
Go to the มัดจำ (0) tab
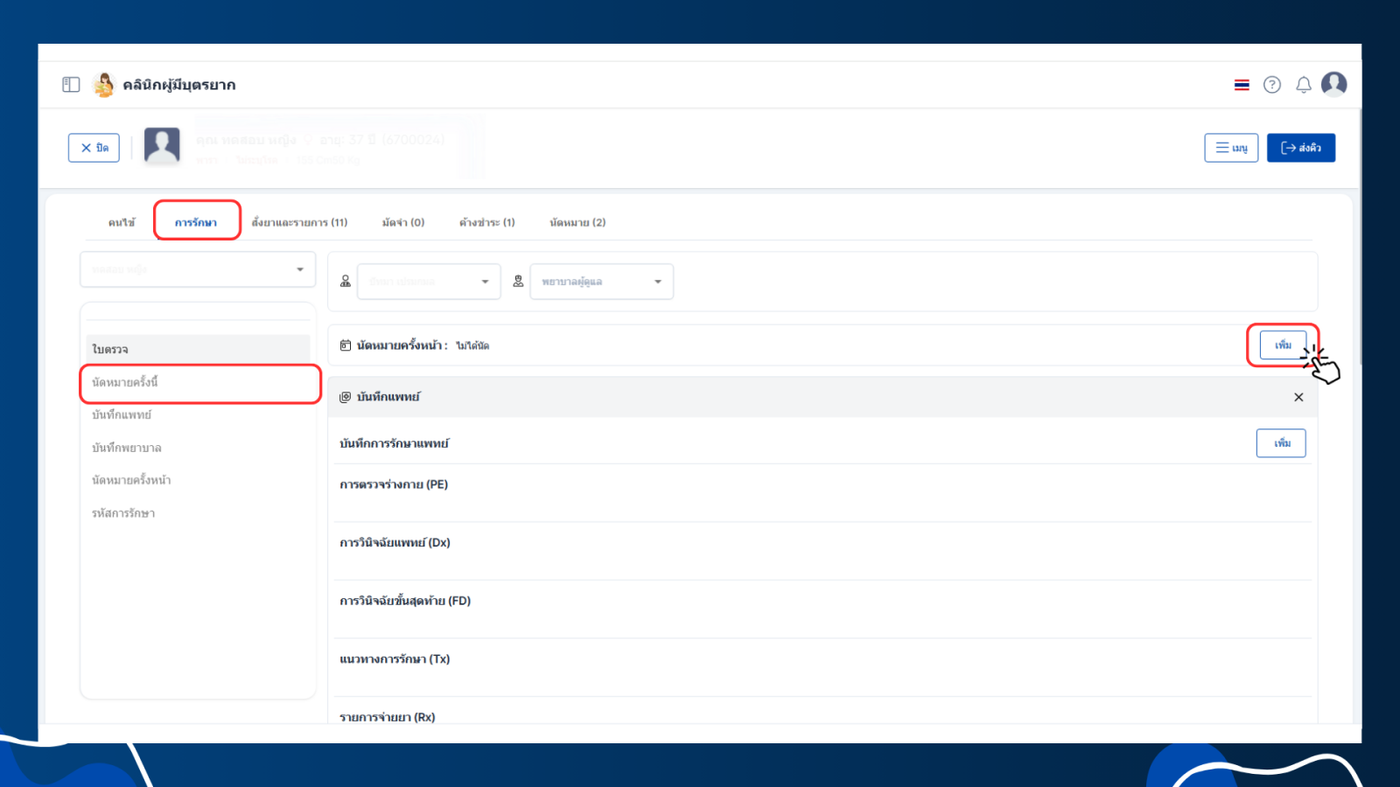[403, 222]
